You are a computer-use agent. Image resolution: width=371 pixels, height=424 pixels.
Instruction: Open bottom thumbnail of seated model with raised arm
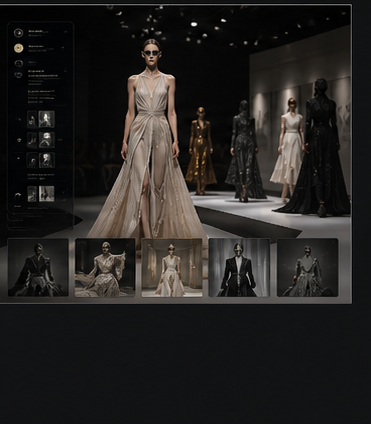point(105,267)
